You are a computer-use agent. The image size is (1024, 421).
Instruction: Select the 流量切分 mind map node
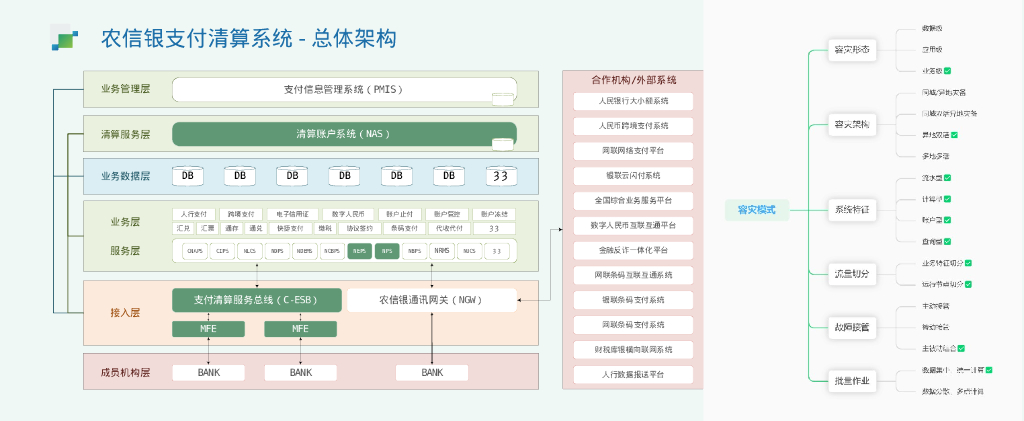[852, 273]
